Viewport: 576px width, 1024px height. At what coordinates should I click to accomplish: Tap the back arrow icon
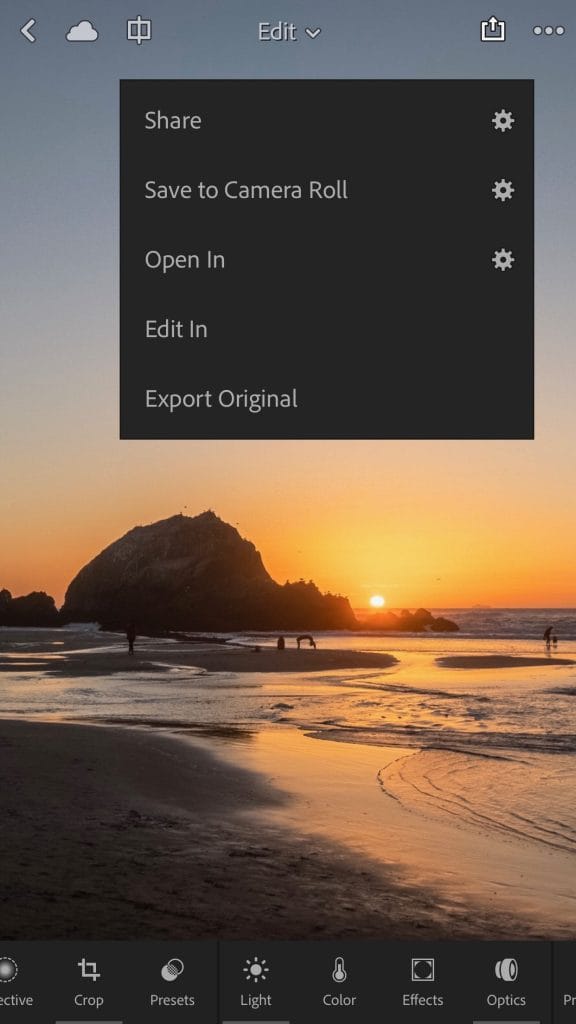[27, 31]
